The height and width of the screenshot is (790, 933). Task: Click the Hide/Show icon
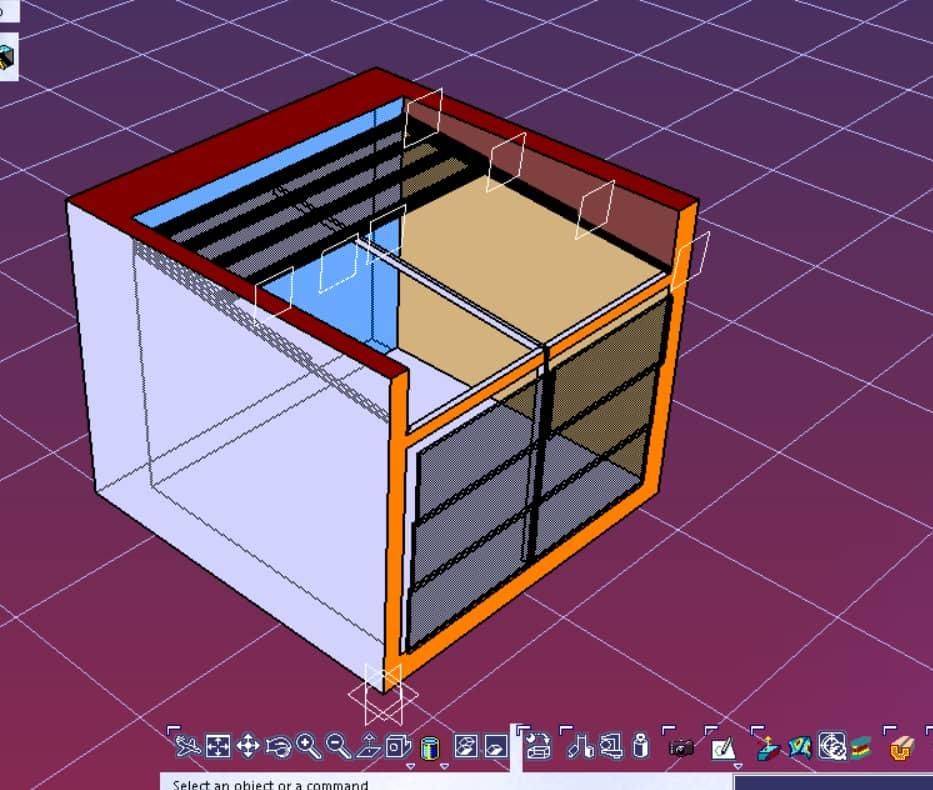tap(466, 746)
